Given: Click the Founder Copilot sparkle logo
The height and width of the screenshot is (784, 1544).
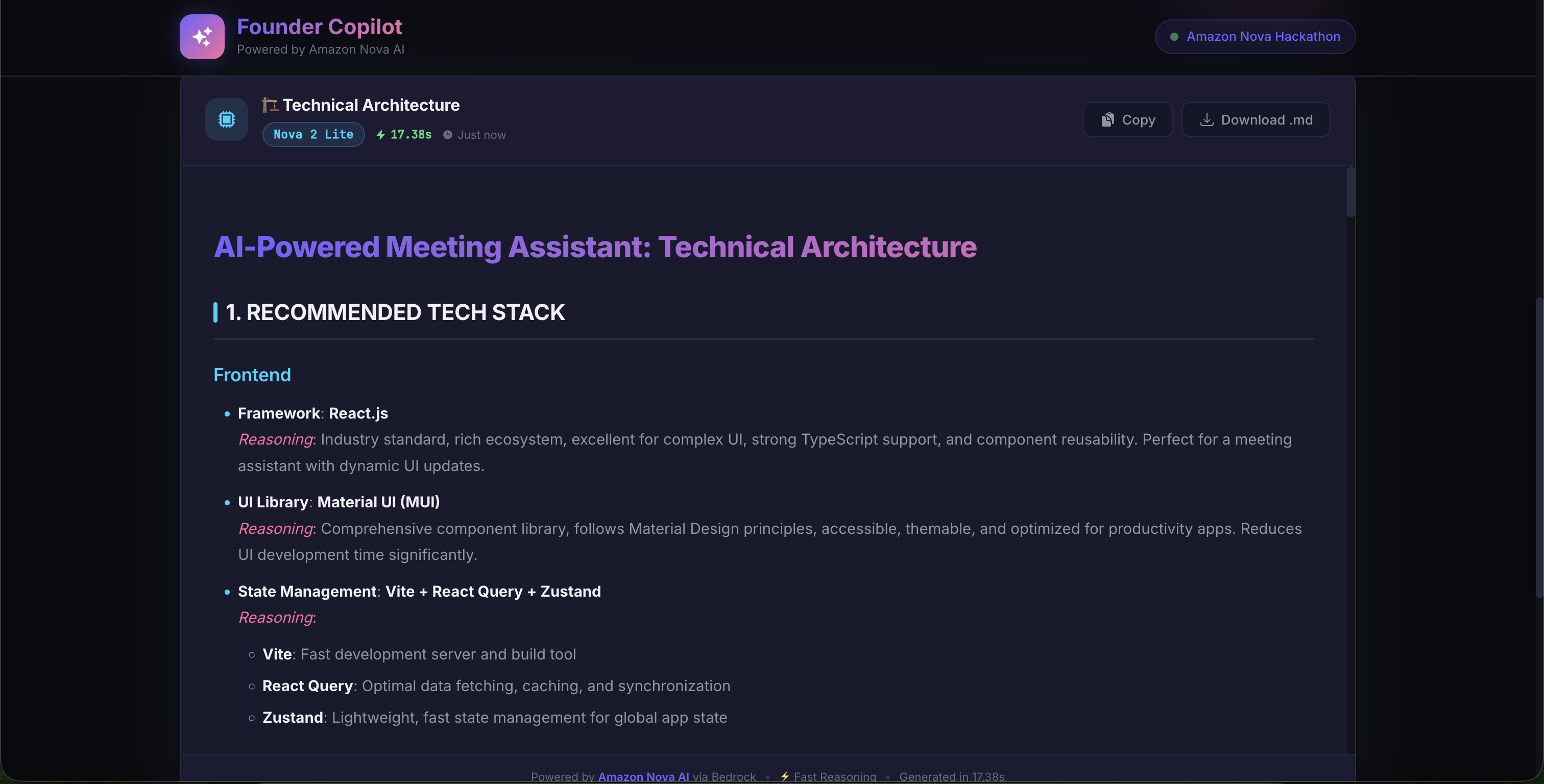Looking at the screenshot, I should [202, 37].
